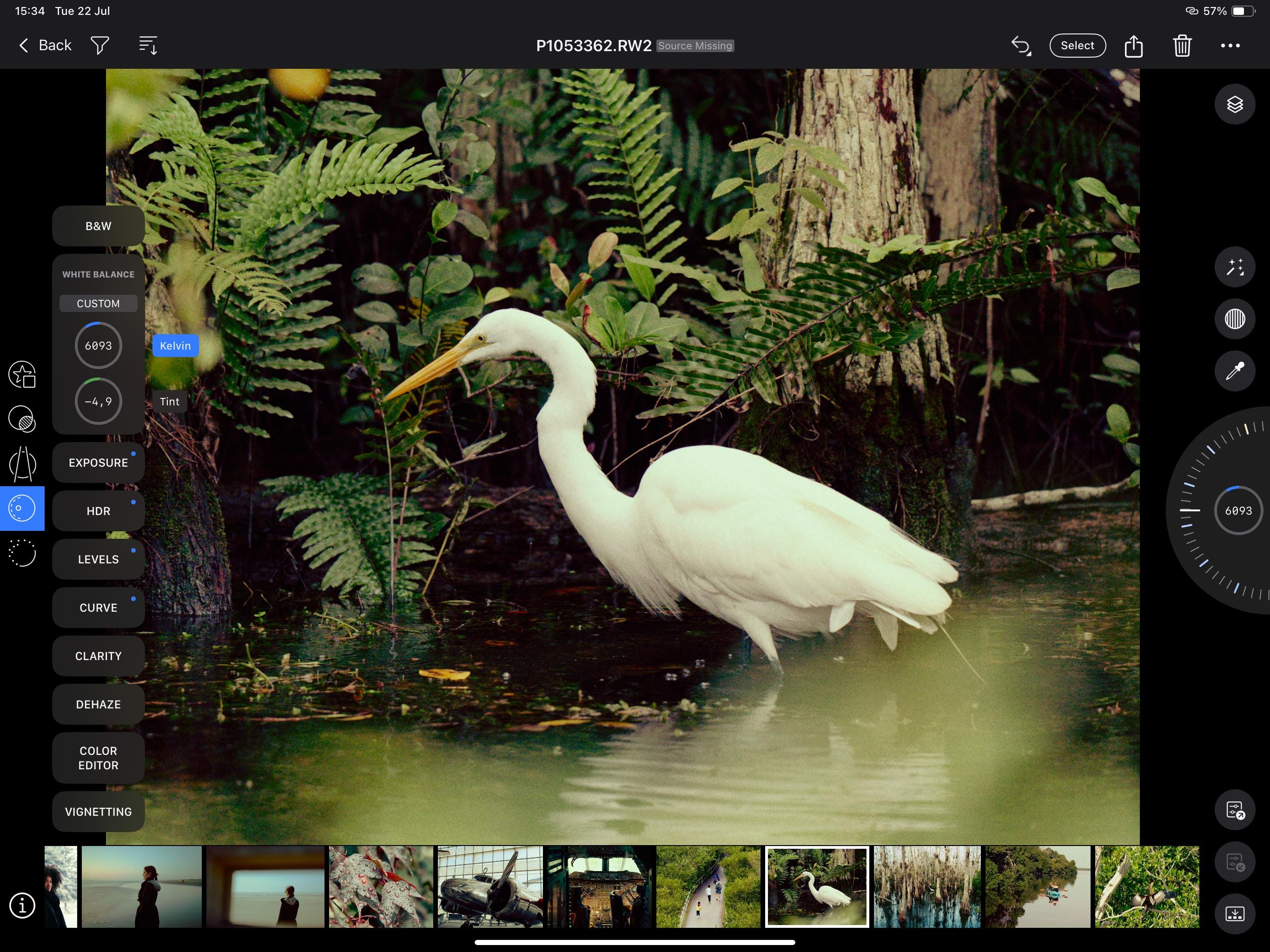Open the cockpit interior thumbnail
Viewport: 1270px width, 952px height.
599,886
